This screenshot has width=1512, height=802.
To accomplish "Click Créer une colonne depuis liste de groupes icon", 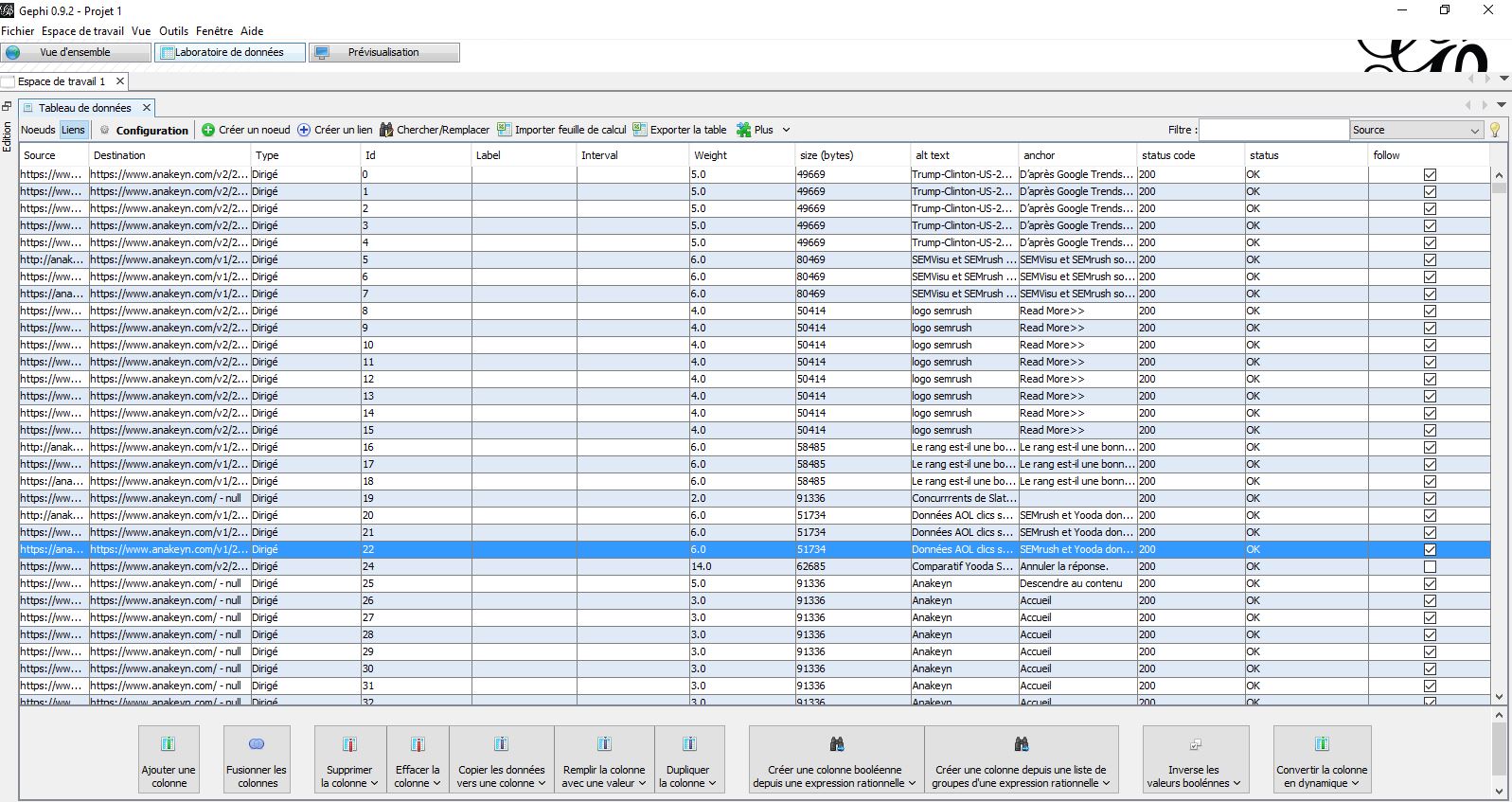I will tap(1022, 744).
